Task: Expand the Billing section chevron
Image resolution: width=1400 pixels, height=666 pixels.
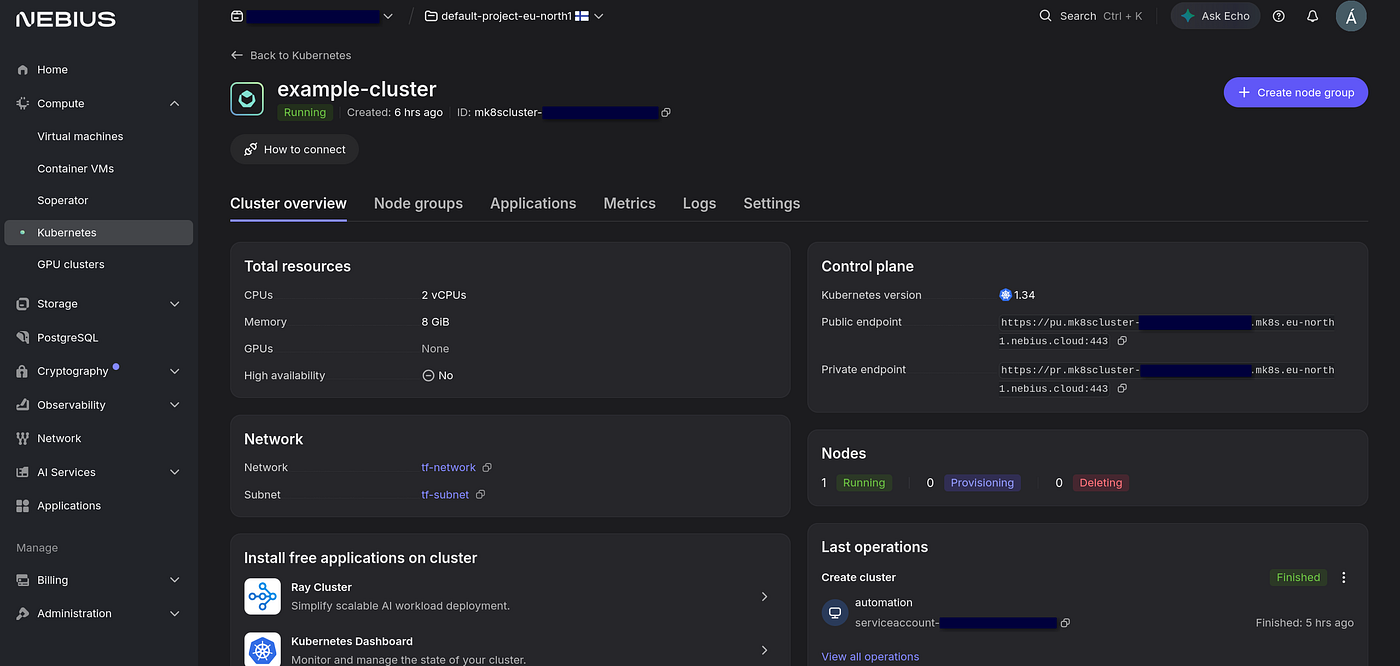Action: tap(175, 580)
